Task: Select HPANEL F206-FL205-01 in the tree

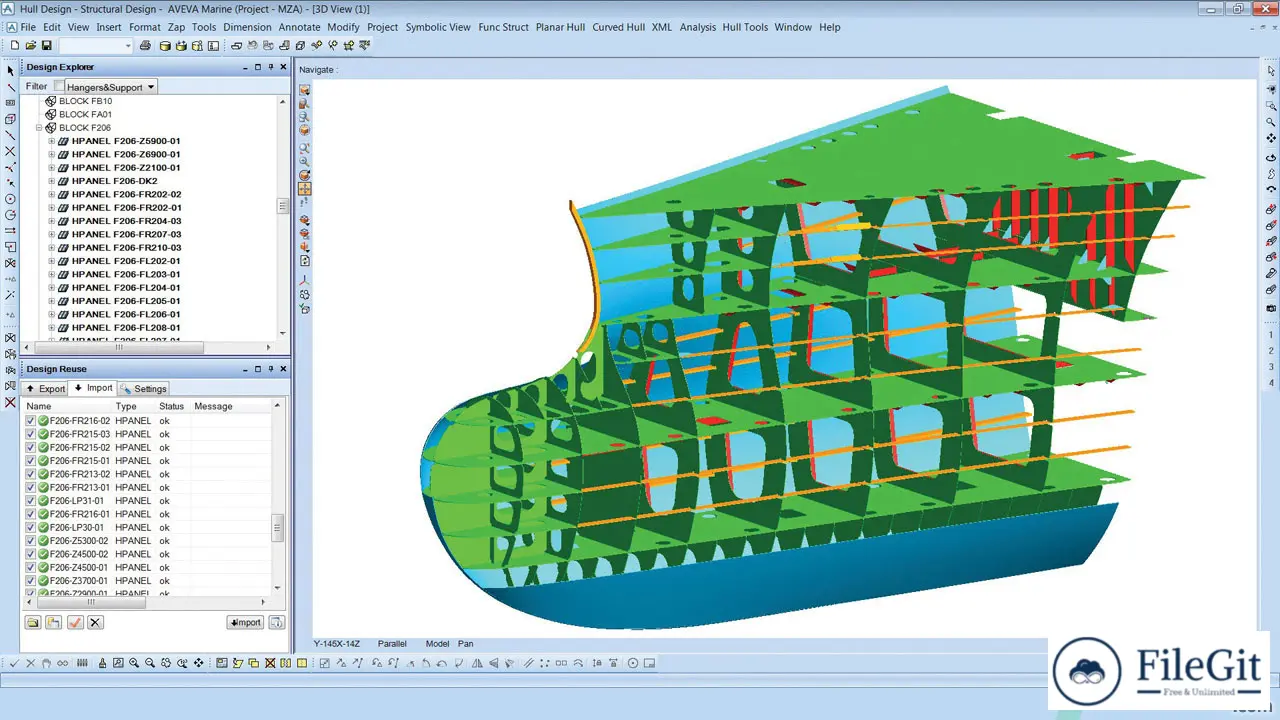Action: pos(126,301)
